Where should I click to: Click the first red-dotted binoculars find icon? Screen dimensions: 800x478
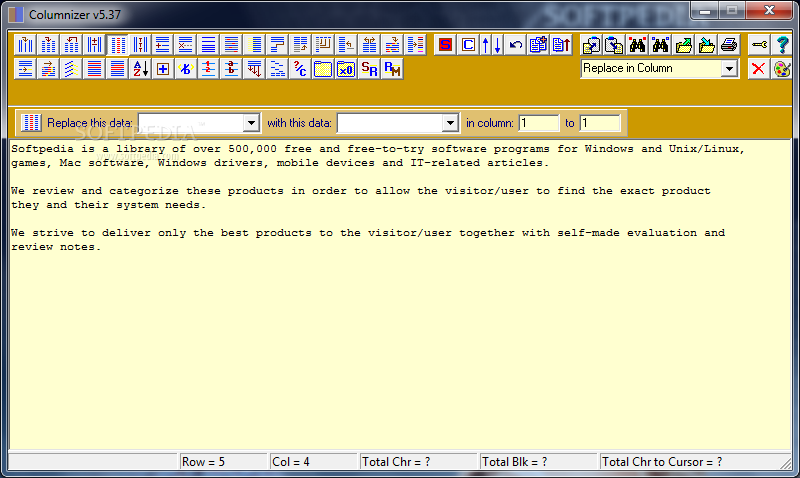[x=637, y=45]
